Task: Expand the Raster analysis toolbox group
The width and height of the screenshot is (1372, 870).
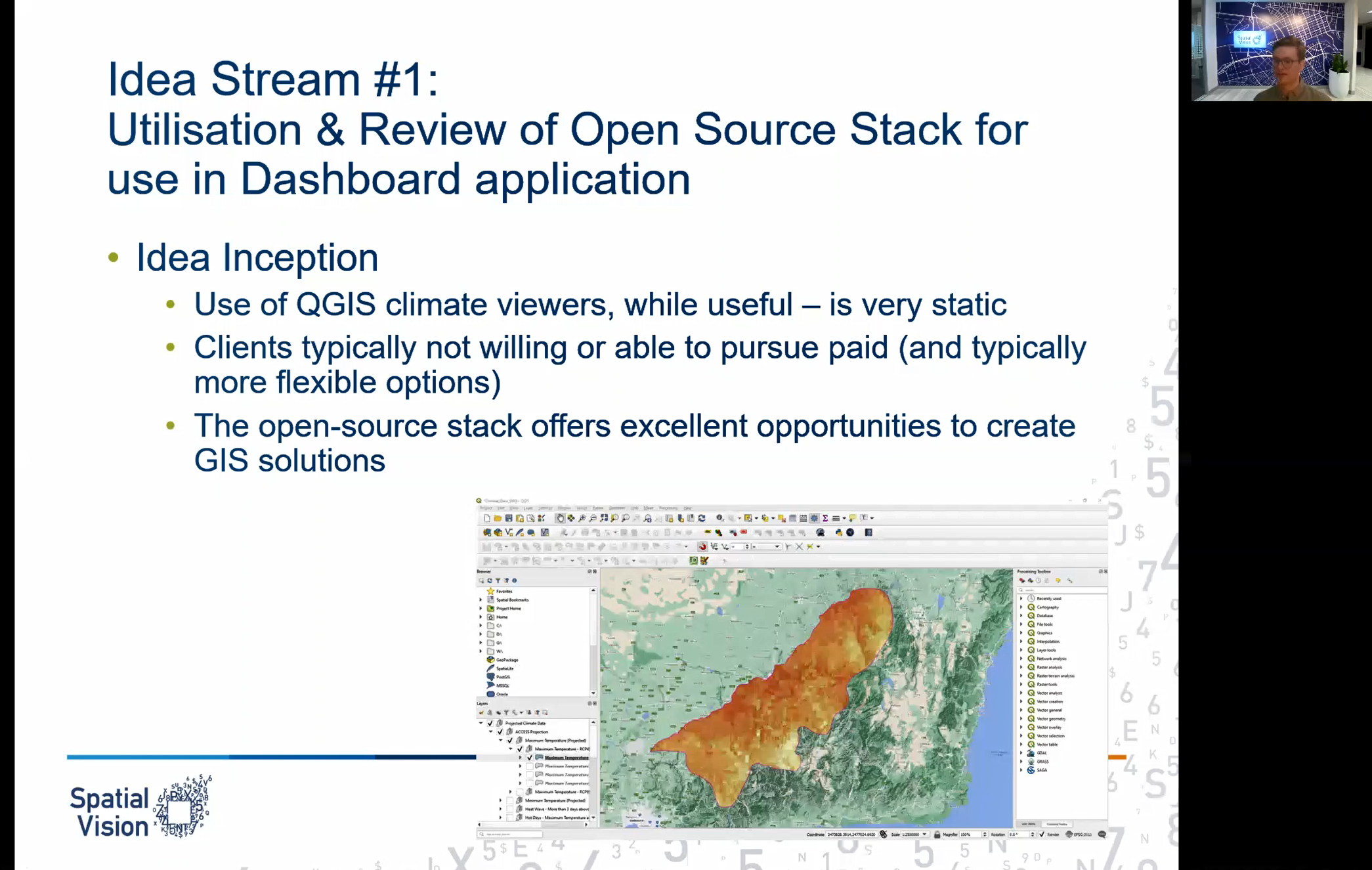Action: coord(1021,666)
